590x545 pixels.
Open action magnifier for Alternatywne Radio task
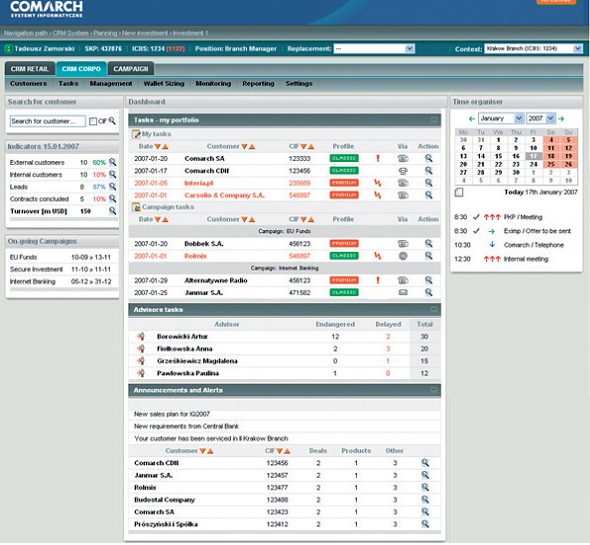click(428, 280)
